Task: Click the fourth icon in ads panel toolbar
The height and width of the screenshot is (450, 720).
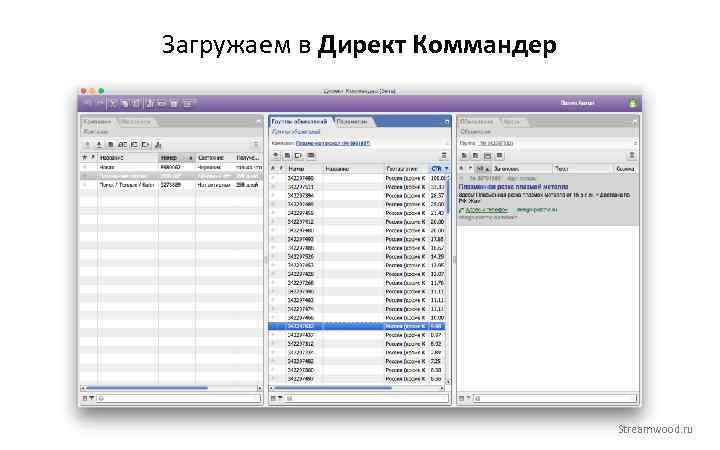Action: point(500,156)
